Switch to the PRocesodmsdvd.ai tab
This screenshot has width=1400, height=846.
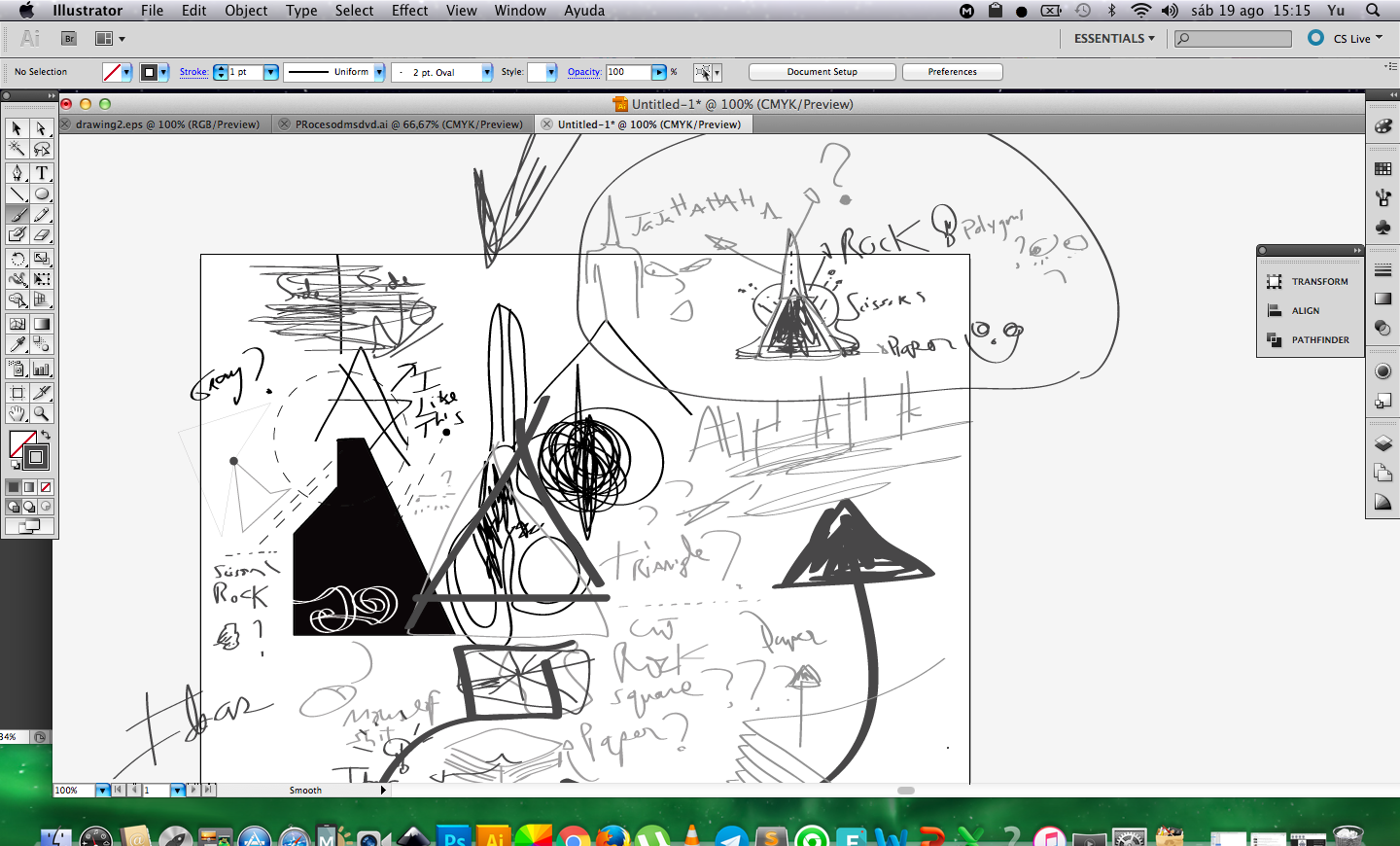408,124
